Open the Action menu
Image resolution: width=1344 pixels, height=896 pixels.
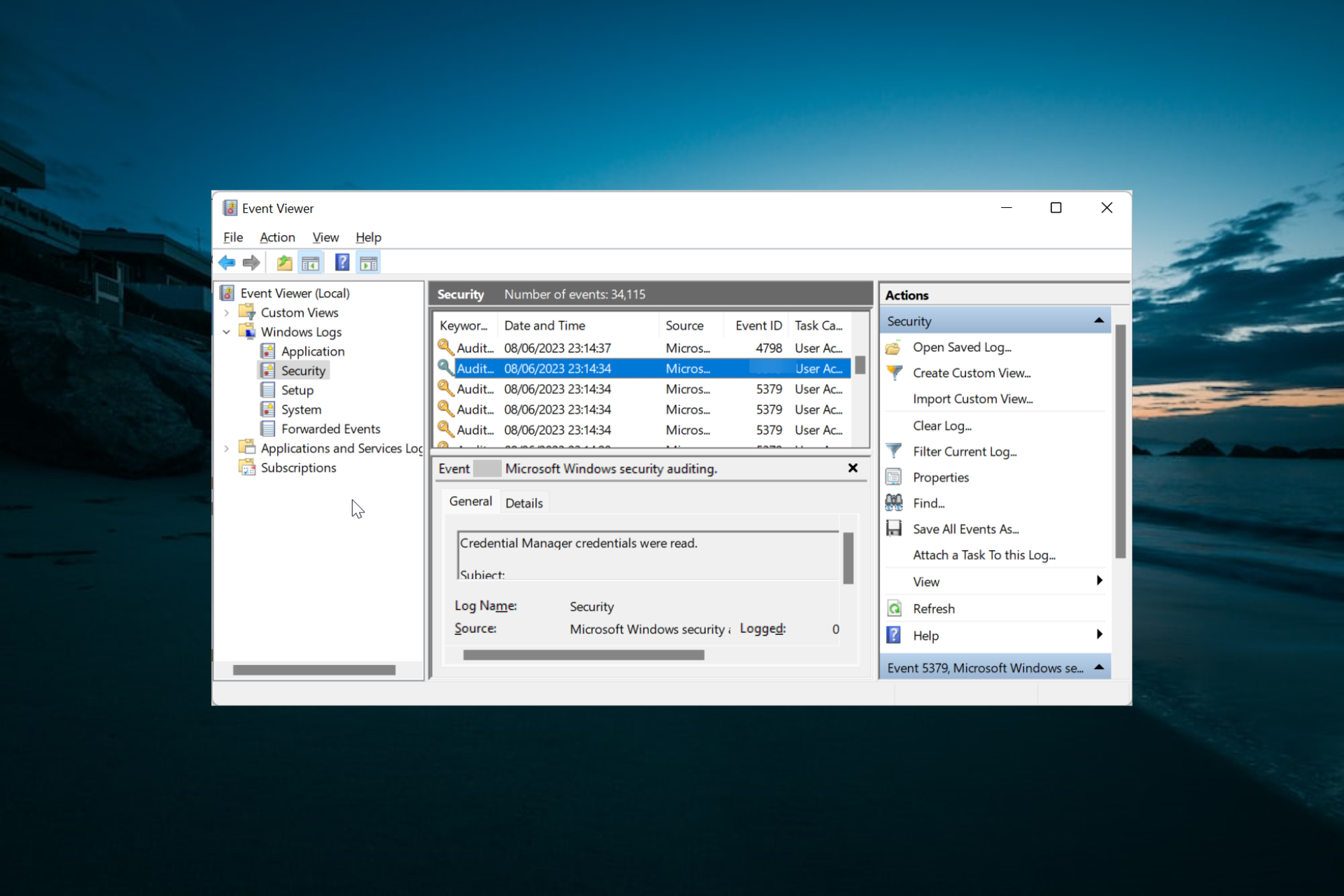click(x=277, y=237)
